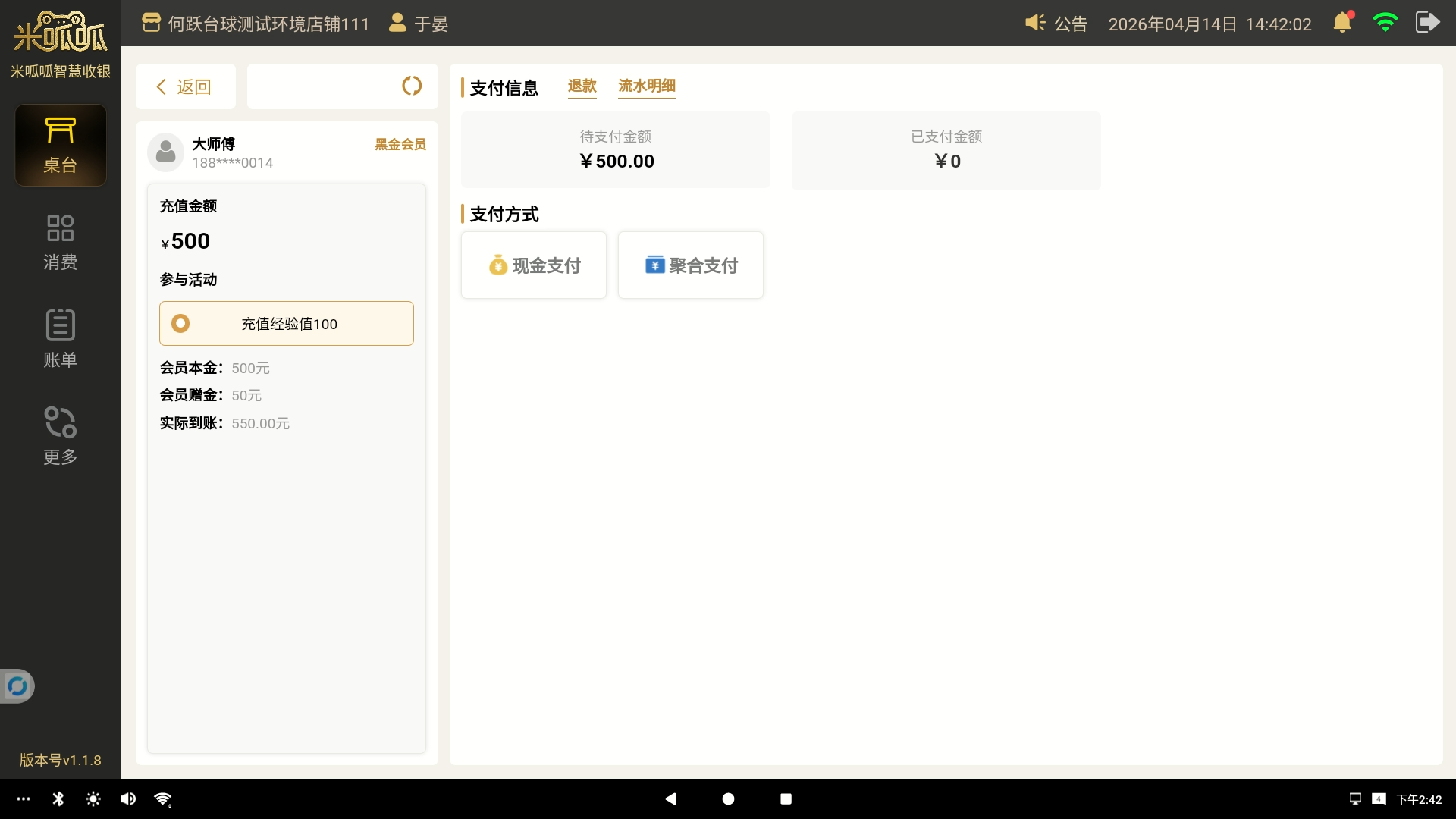This screenshot has width=1456, height=819.
Task: Choose 现金支付 cash payment method
Action: (x=534, y=265)
